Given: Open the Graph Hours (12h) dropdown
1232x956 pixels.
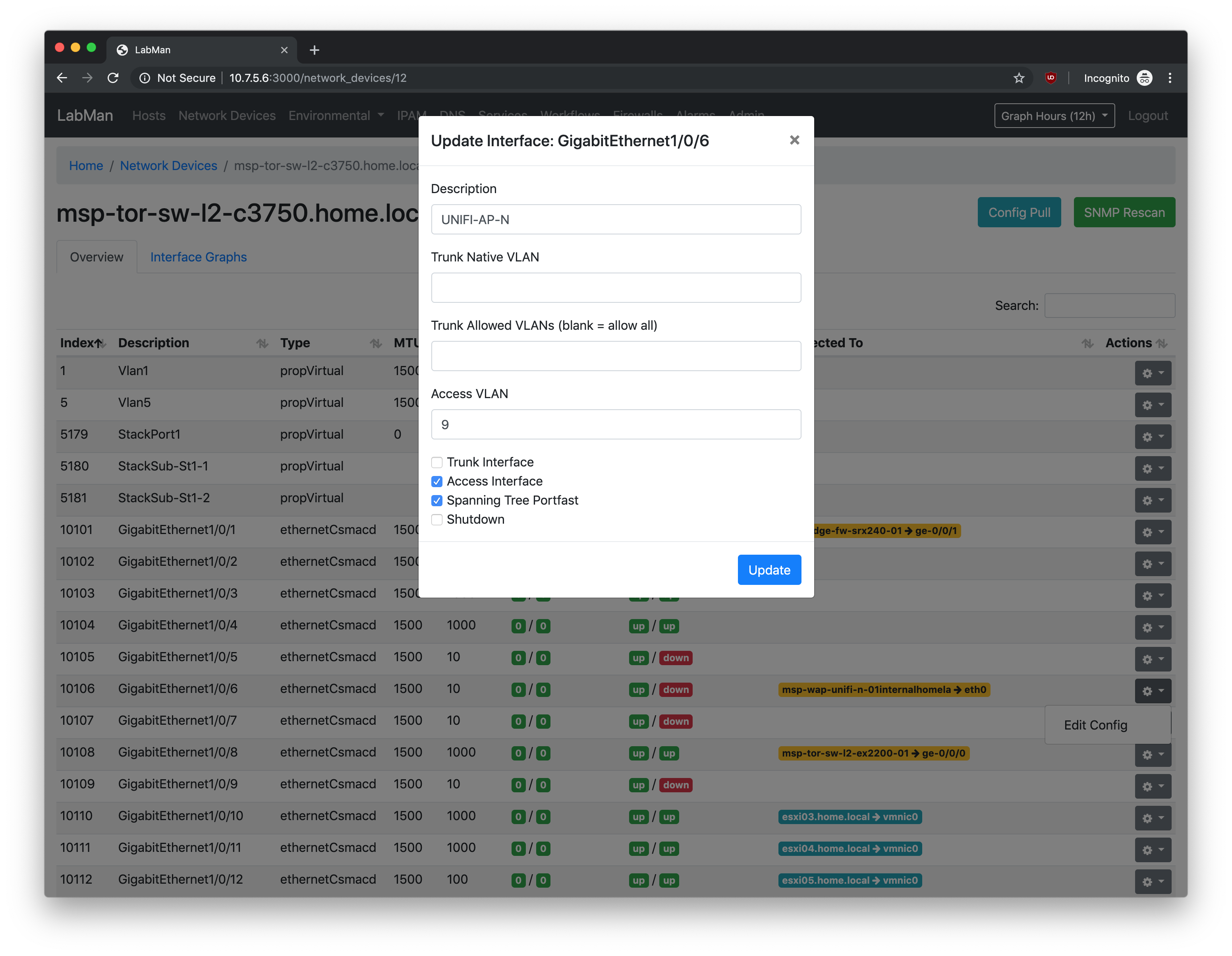Looking at the screenshot, I should tap(1054, 116).
